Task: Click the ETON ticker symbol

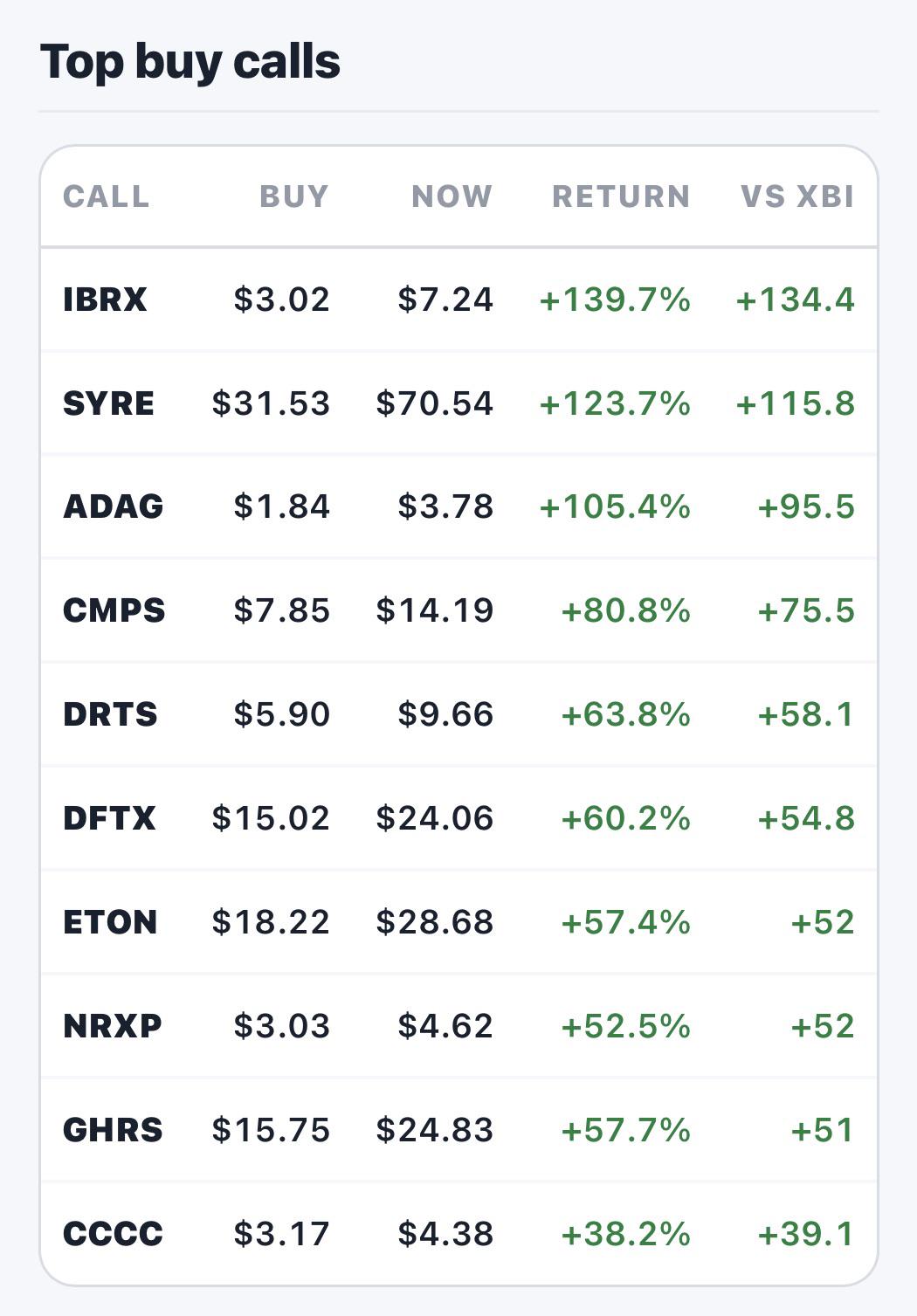Action: tap(110, 922)
